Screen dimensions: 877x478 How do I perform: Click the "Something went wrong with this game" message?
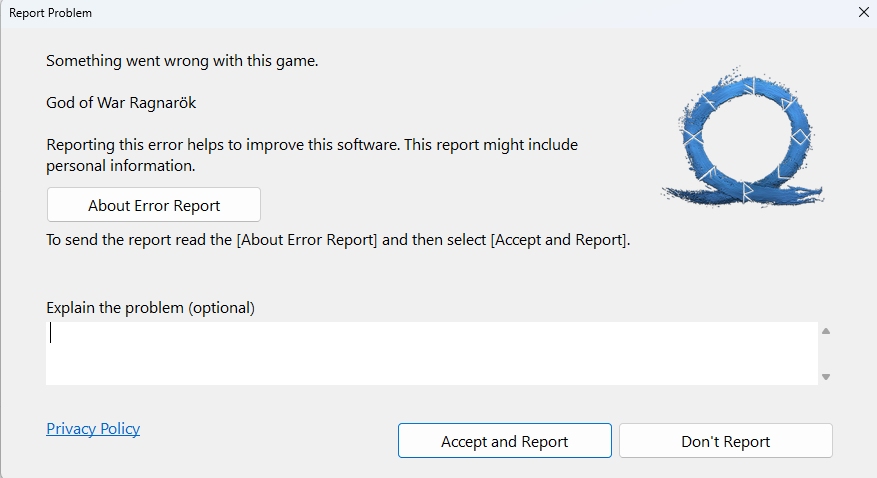182,61
